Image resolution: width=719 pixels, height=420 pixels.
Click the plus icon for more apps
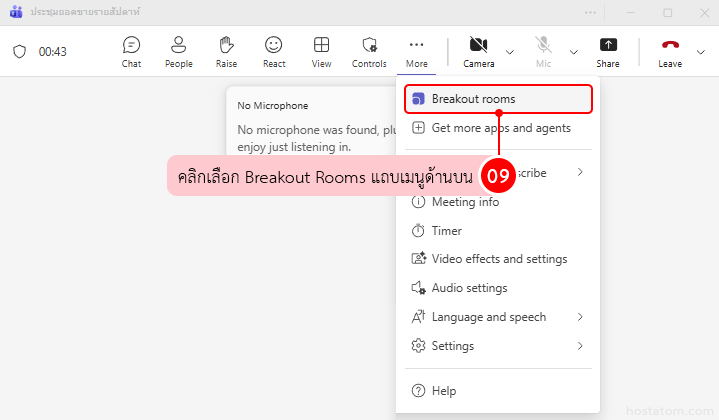point(418,127)
